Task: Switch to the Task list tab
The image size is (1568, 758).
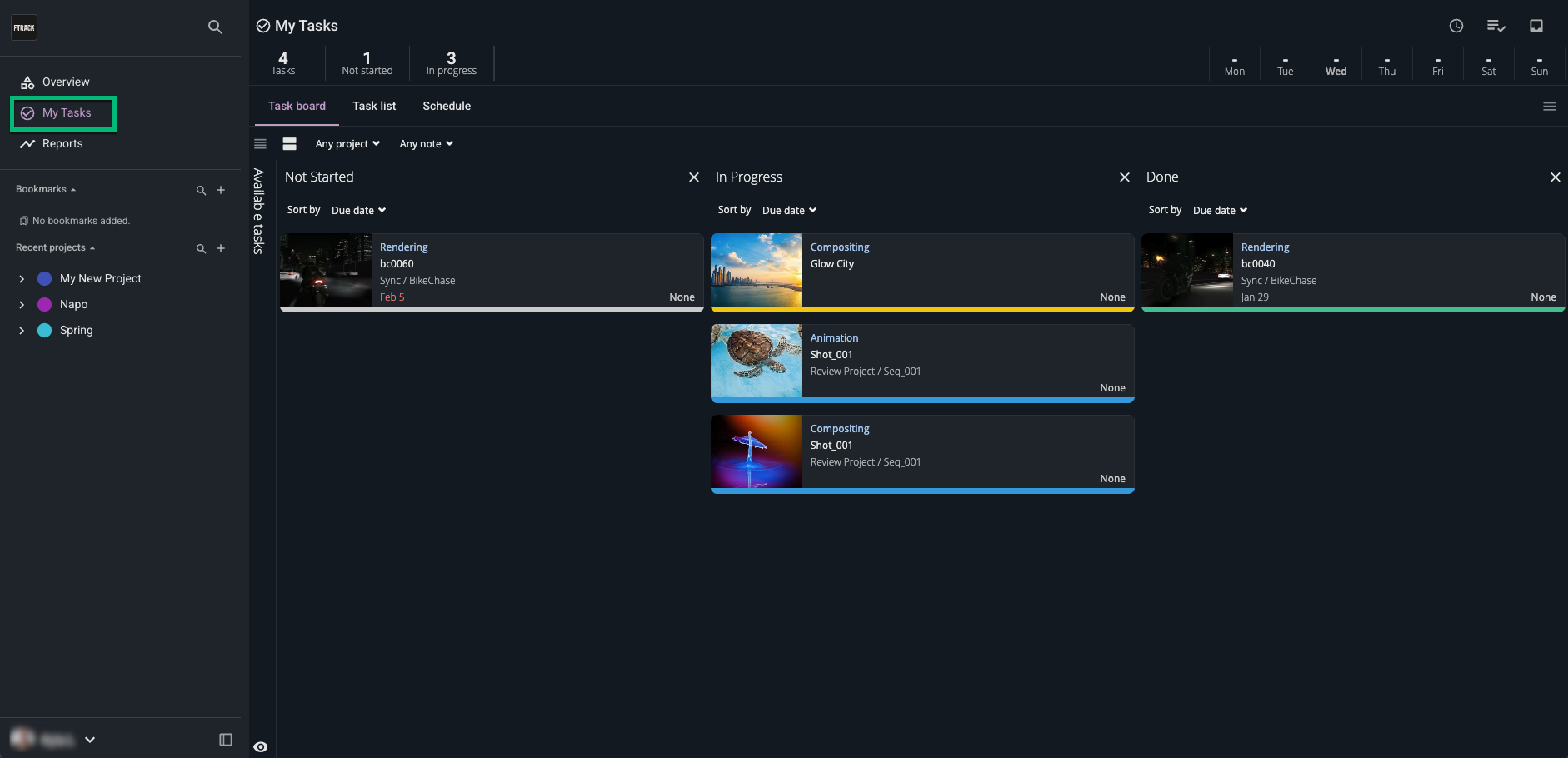Action: pos(374,106)
